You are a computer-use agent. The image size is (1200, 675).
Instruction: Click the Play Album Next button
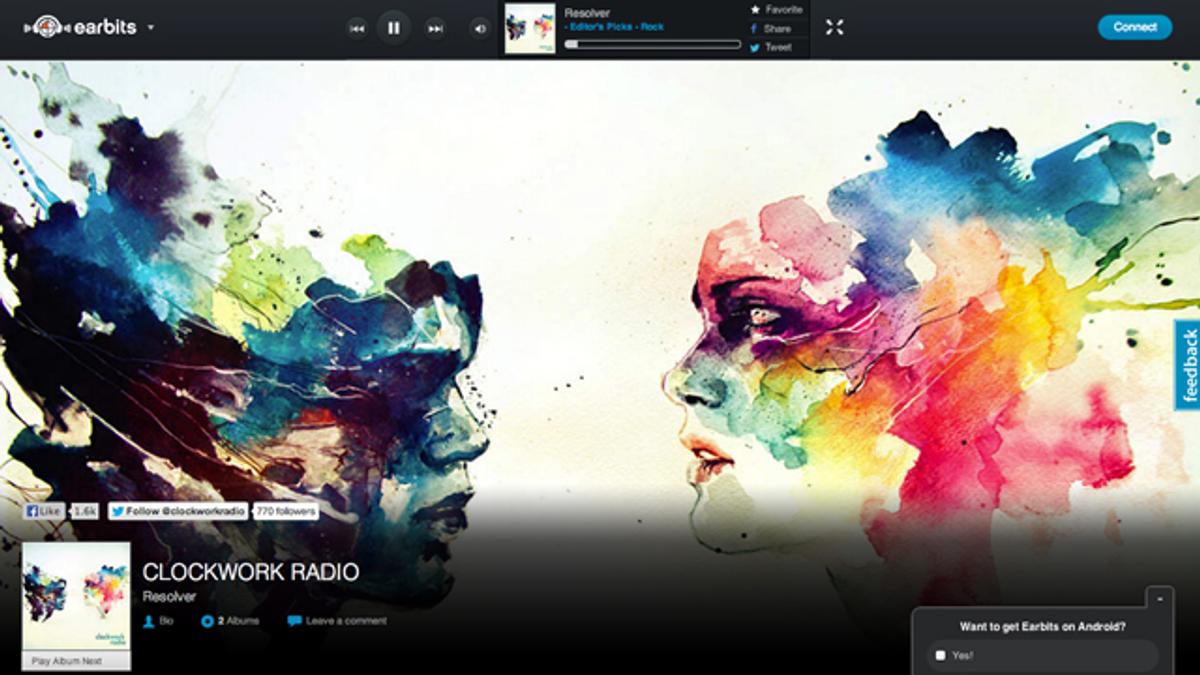point(76,661)
